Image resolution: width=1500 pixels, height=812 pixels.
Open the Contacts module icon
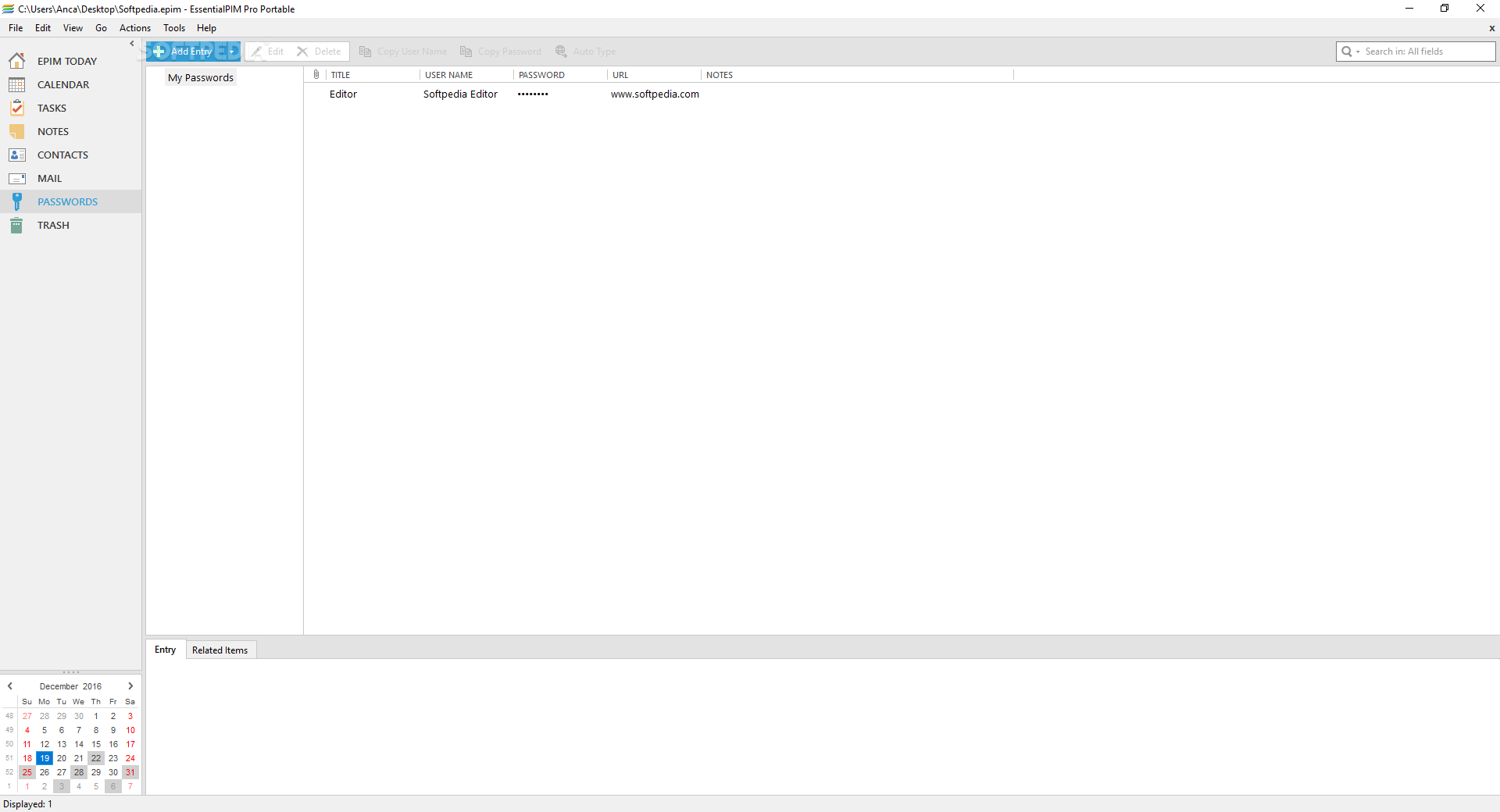pyautogui.click(x=17, y=155)
